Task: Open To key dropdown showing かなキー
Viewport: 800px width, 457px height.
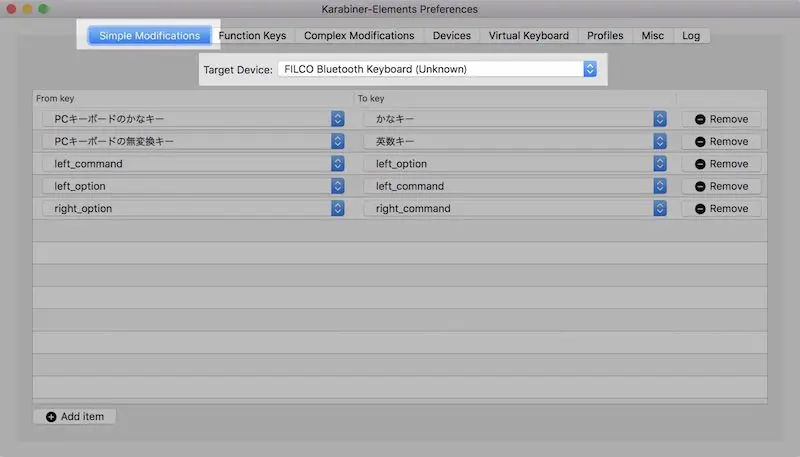Action: (515, 119)
